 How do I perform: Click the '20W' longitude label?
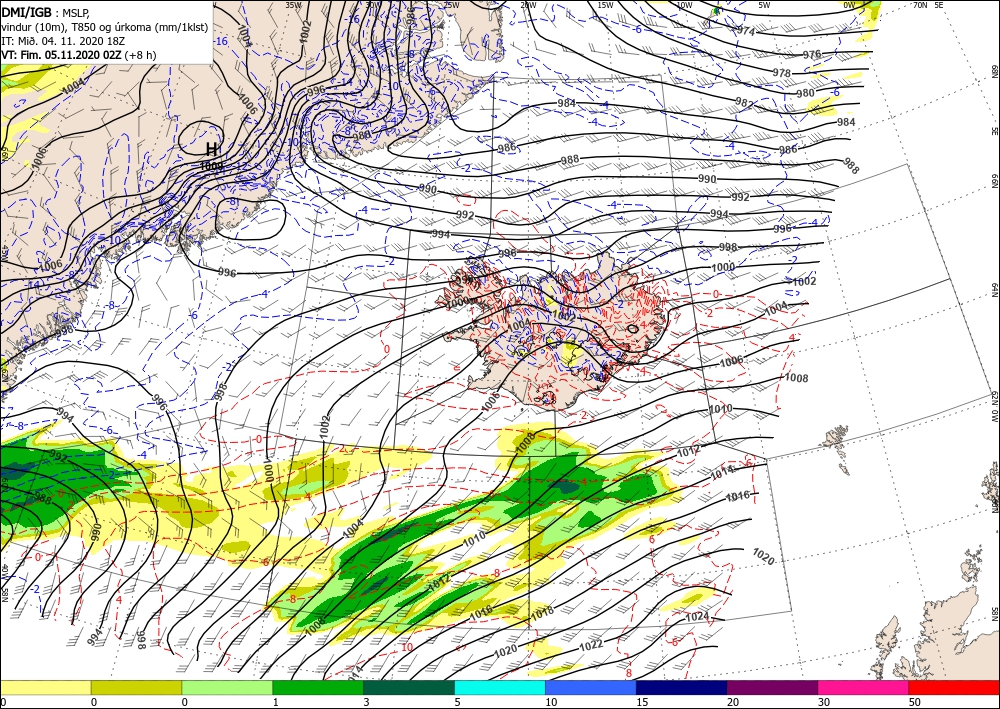[x=528, y=5]
